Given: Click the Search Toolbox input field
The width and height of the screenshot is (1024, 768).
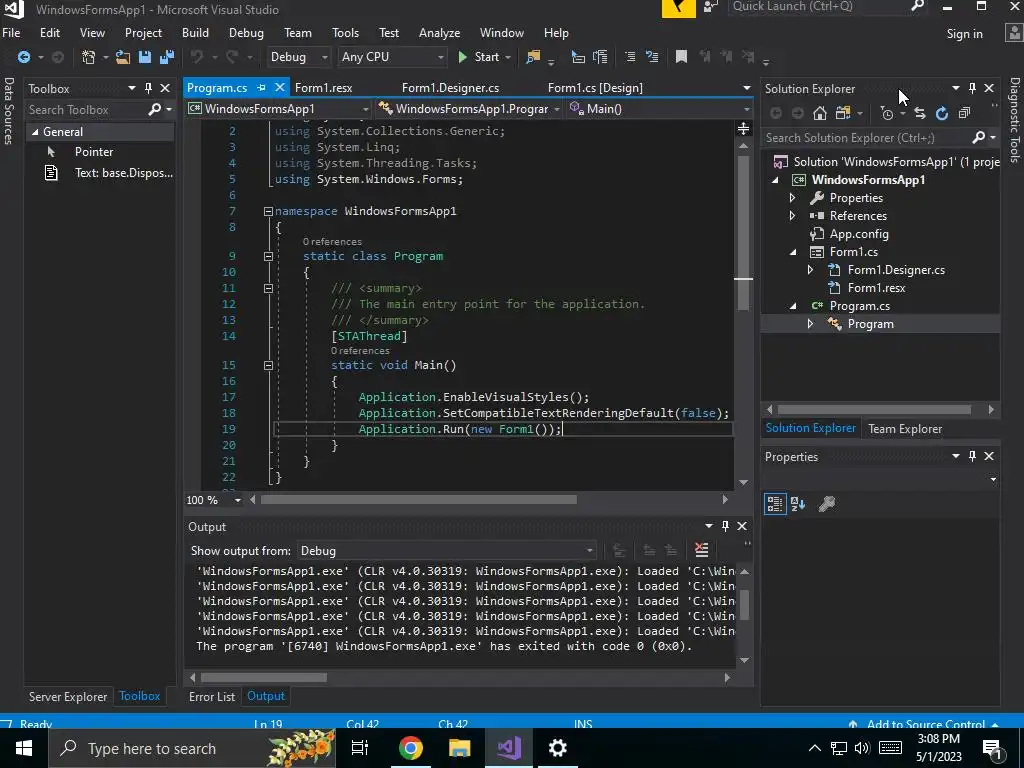Looking at the screenshot, I should click(86, 110).
